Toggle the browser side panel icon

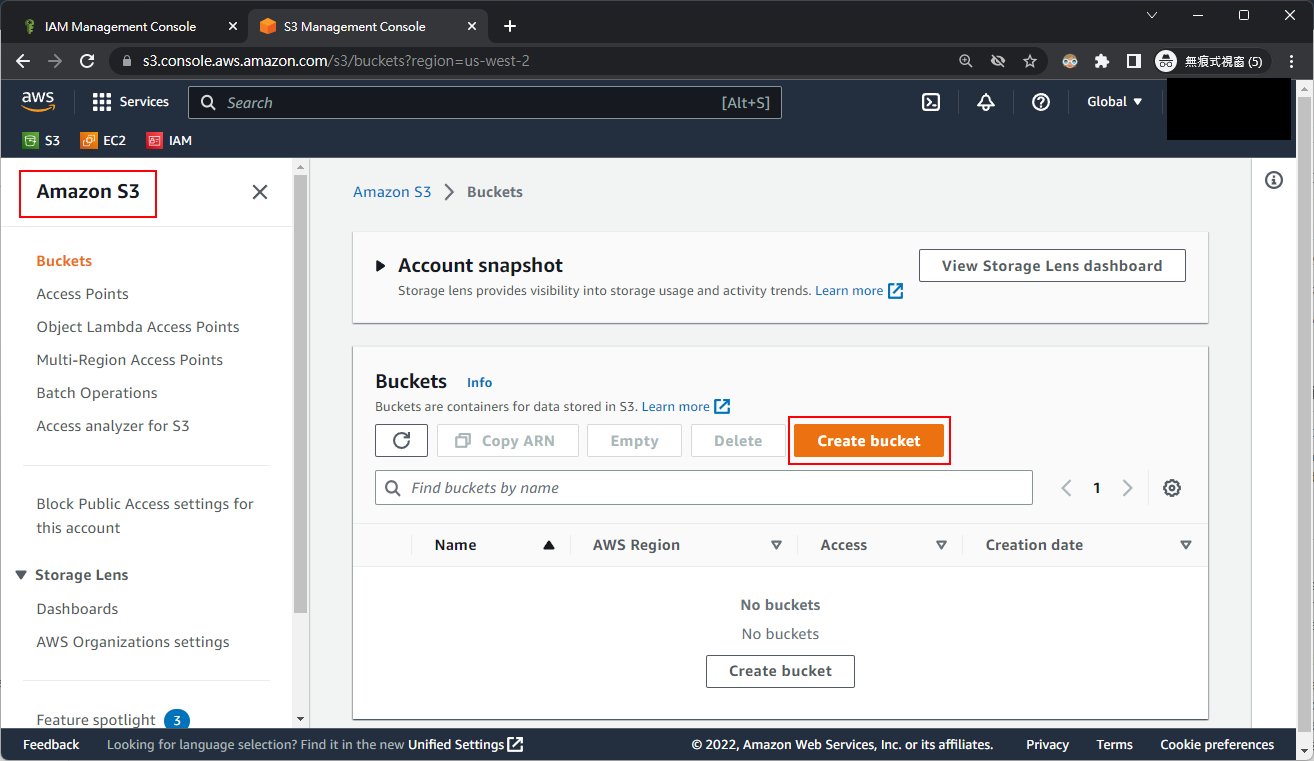(1134, 61)
